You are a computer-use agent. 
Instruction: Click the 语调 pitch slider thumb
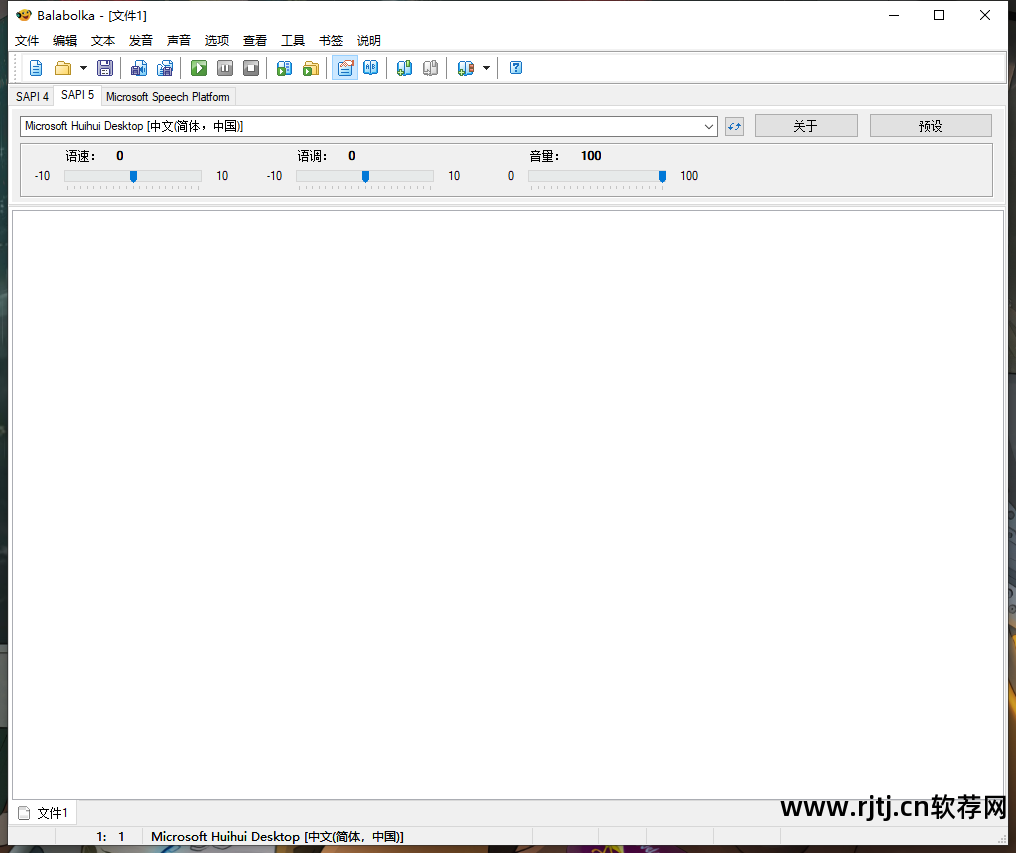tap(365, 176)
